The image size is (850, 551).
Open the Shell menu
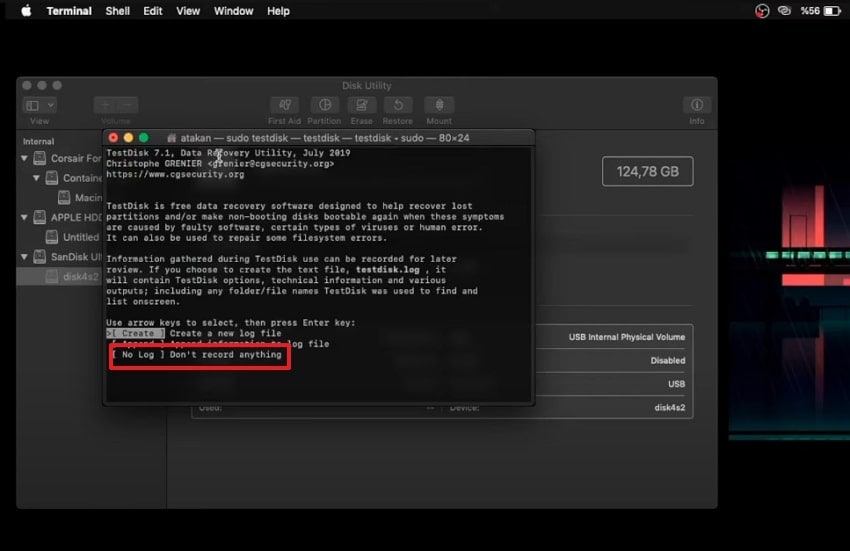(x=118, y=11)
